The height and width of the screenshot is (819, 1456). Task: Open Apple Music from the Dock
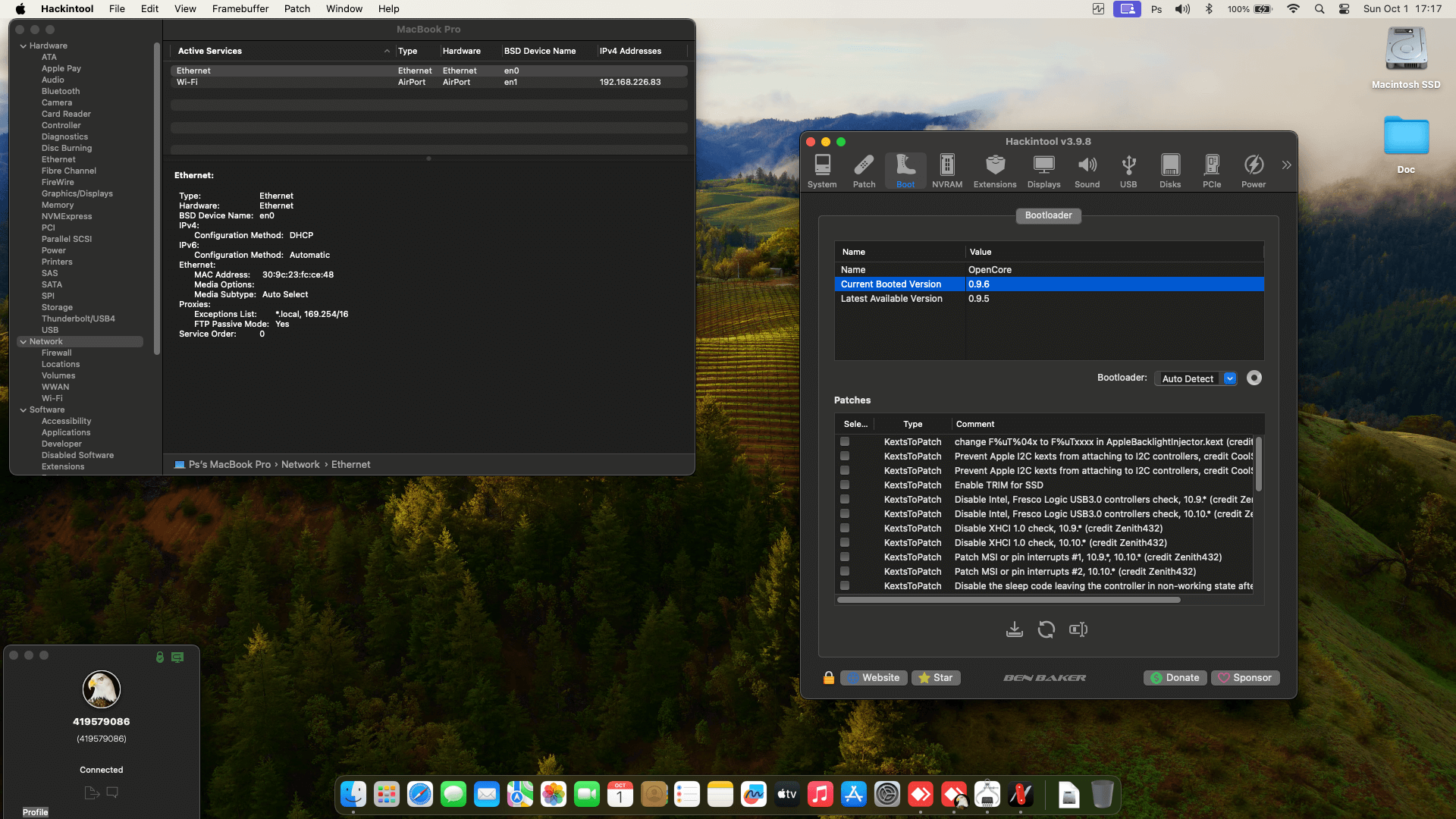tap(821, 794)
